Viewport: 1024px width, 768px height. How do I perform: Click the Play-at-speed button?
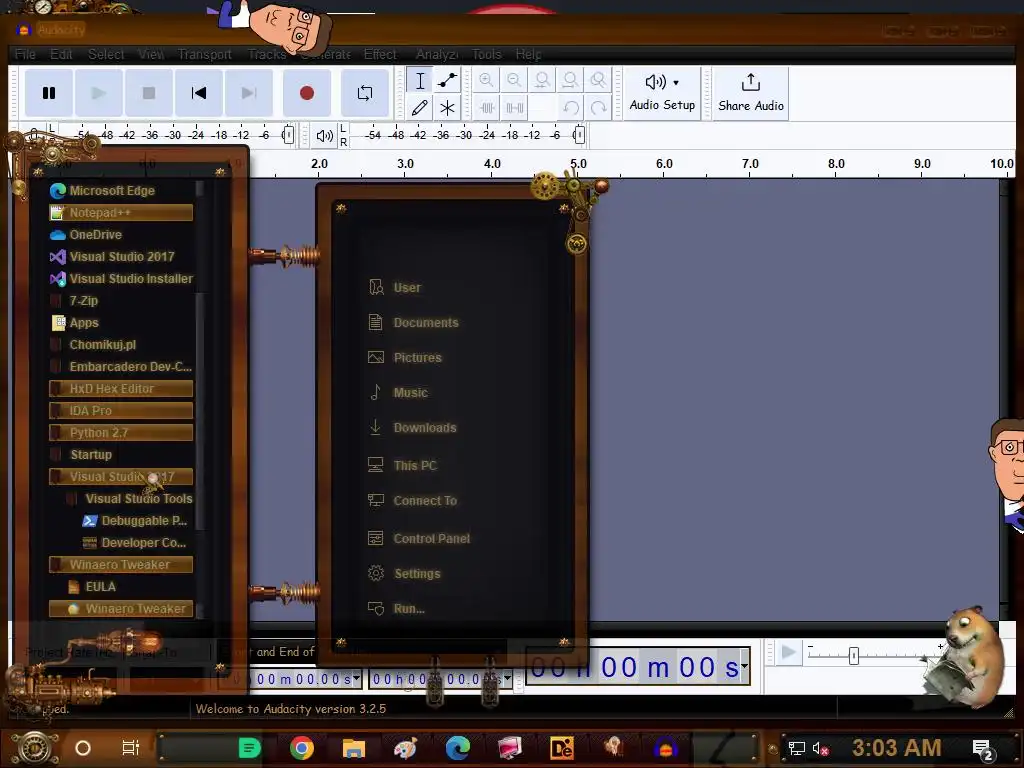coord(789,652)
